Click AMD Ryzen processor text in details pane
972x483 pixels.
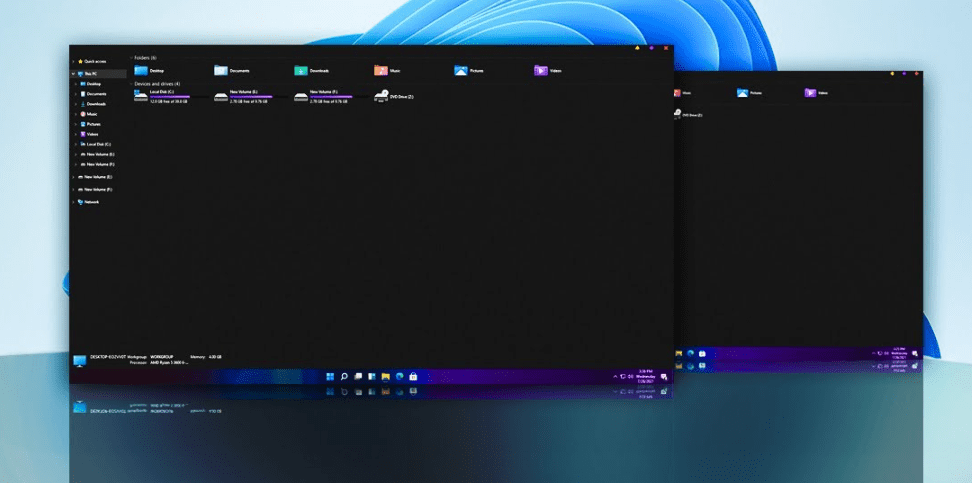[x=169, y=362]
